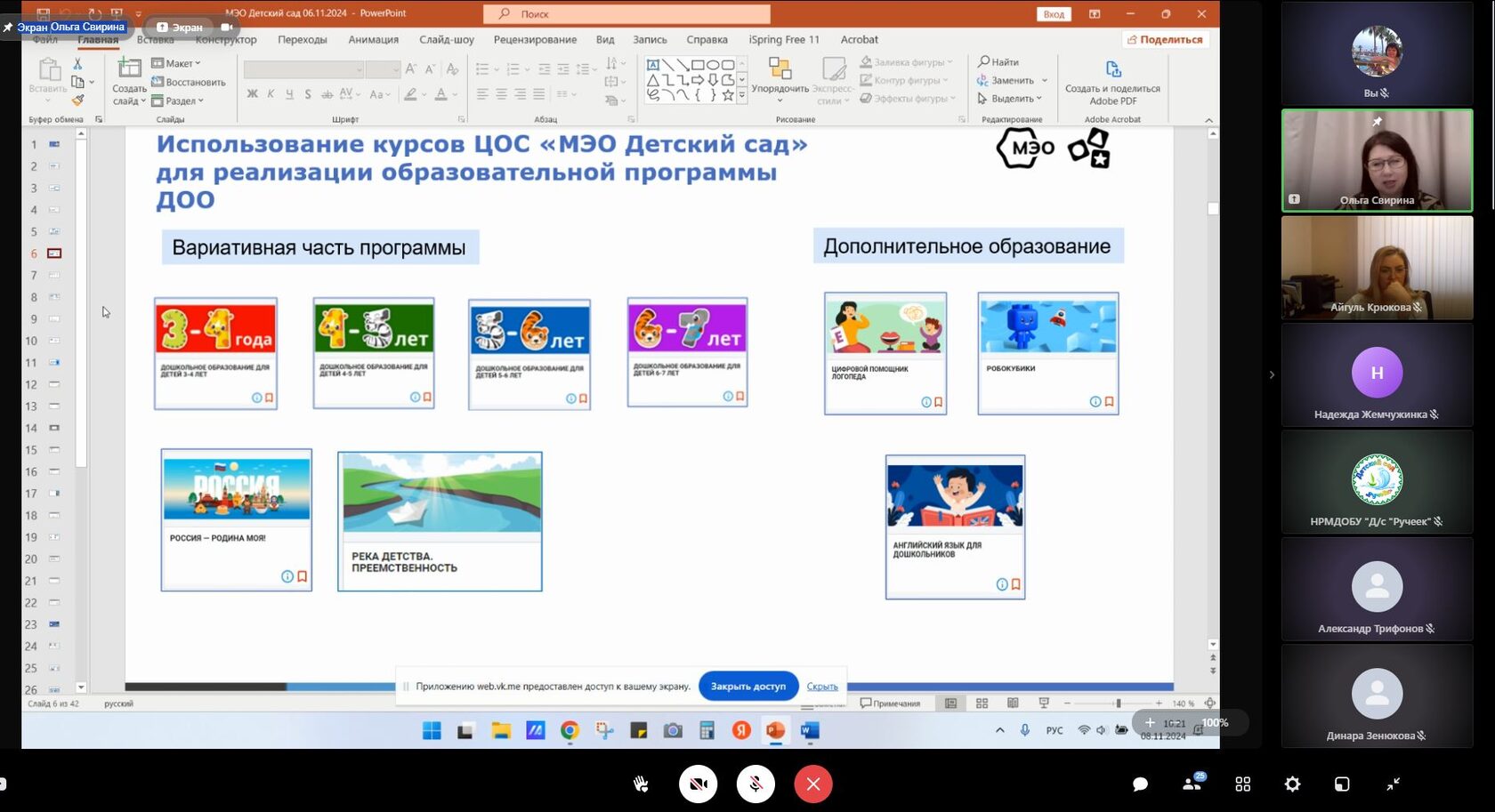Open File Explorer from shared taskbar
The image size is (1495, 812).
pos(501,730)
